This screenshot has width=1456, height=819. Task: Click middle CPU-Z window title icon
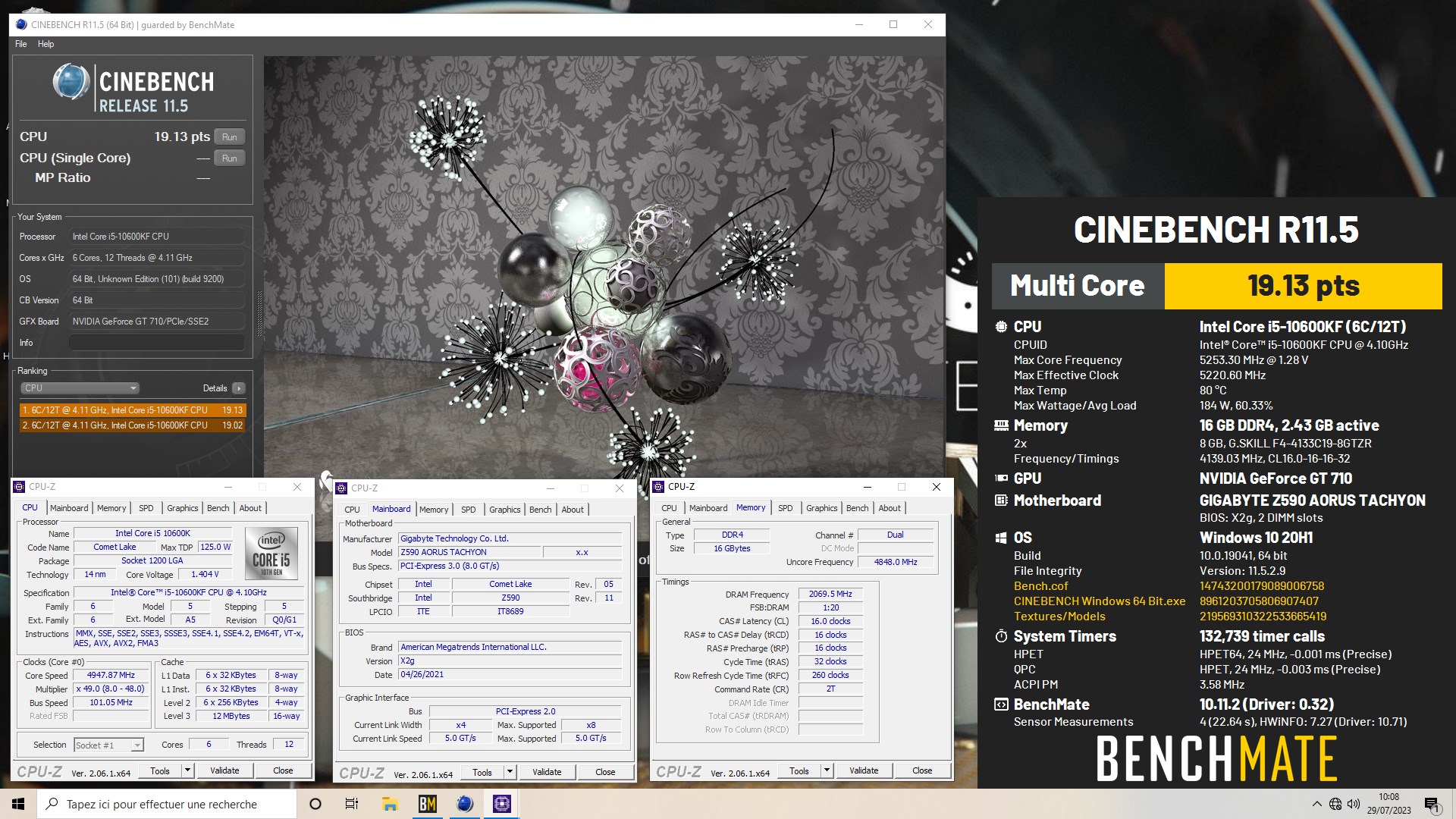tap(342, 488)
